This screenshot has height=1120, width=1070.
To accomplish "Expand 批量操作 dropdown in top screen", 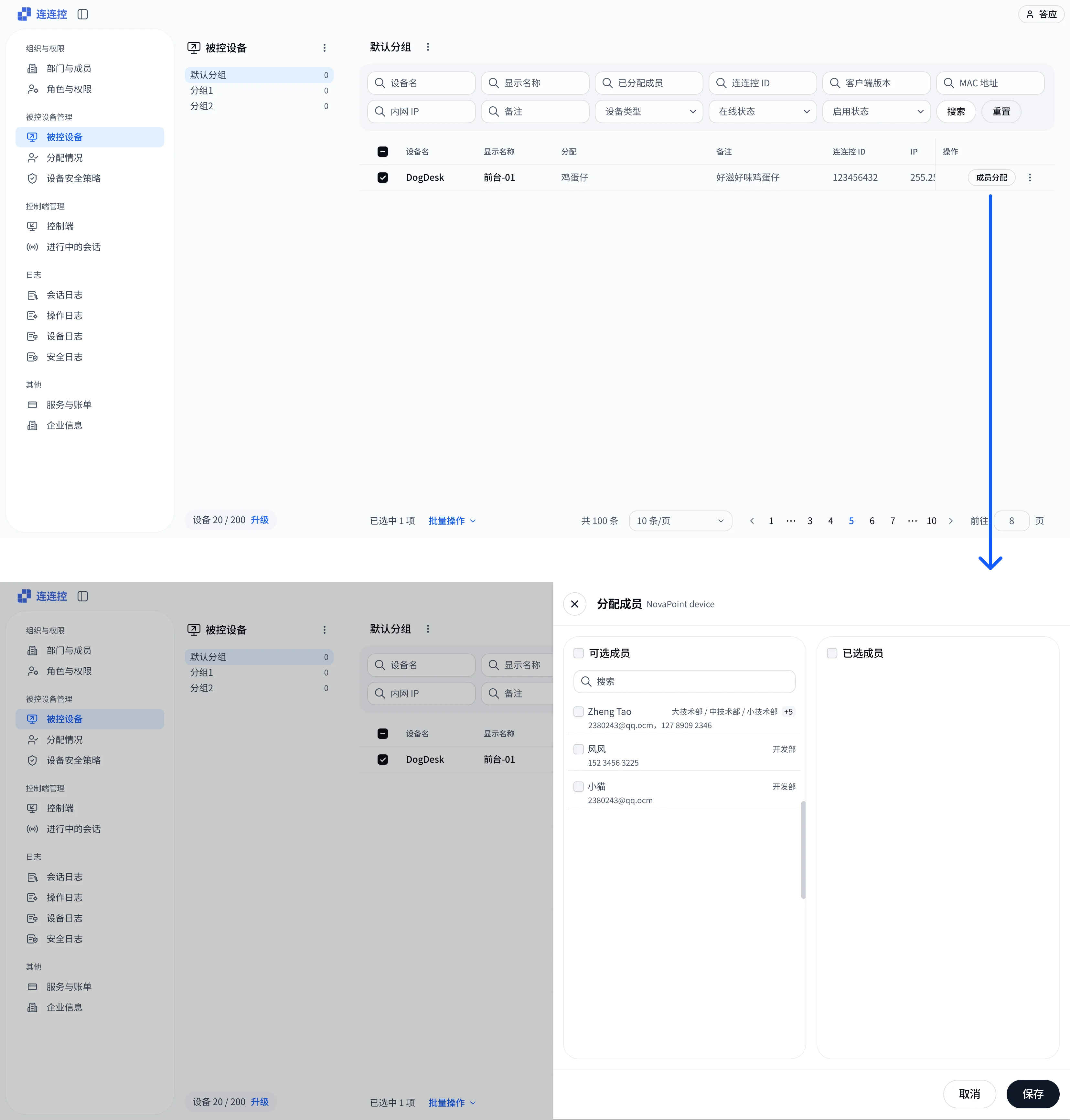I will click(x=452, y=521).
